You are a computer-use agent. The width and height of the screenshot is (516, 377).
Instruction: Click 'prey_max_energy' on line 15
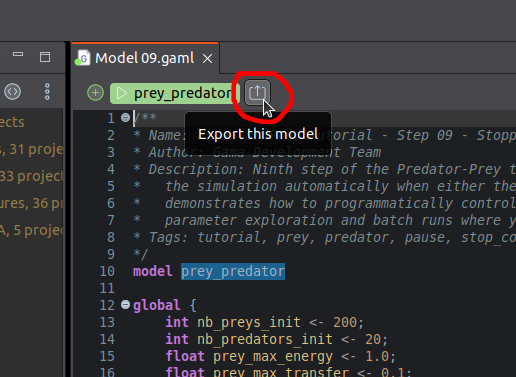pyautogui.click(x=273, y=357)
